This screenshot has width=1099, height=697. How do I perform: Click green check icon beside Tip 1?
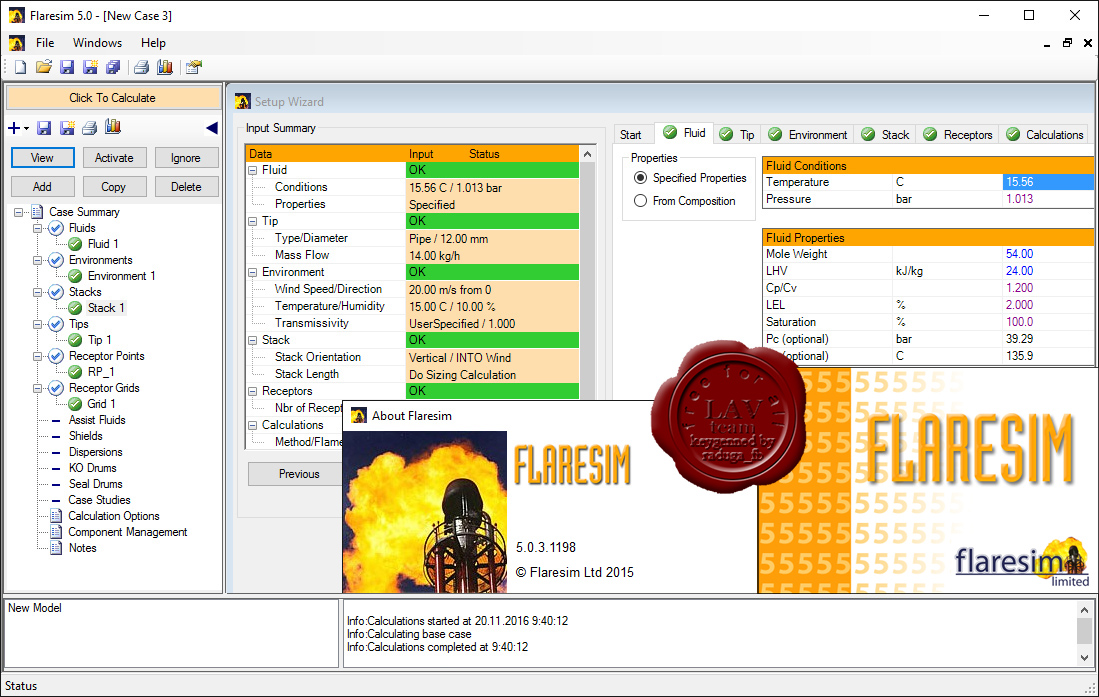coord(75,340)
